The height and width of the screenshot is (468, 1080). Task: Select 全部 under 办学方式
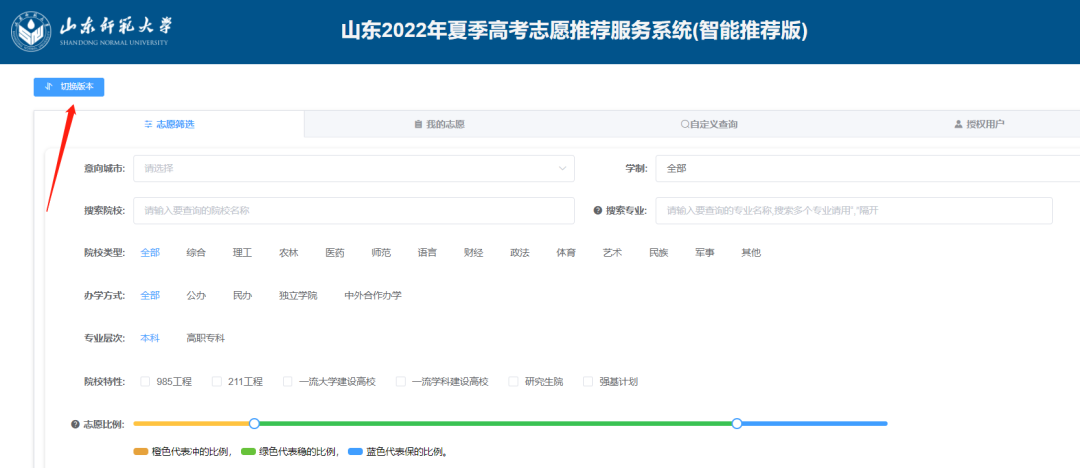tap(150, 296)
